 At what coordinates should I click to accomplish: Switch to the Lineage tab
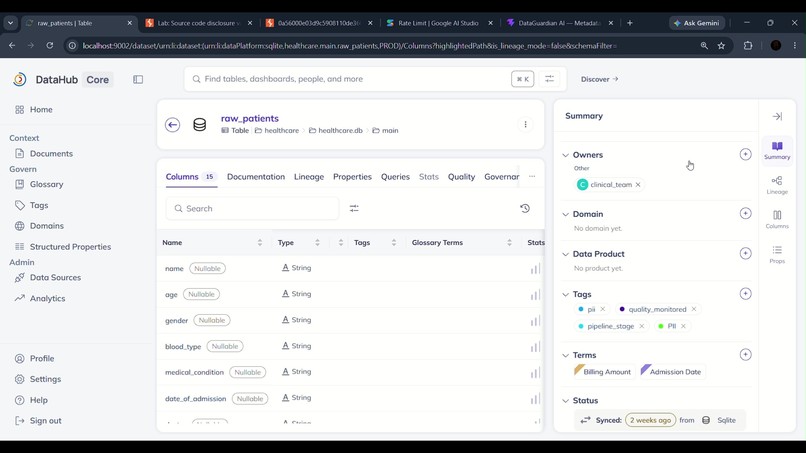pos(309,176)
